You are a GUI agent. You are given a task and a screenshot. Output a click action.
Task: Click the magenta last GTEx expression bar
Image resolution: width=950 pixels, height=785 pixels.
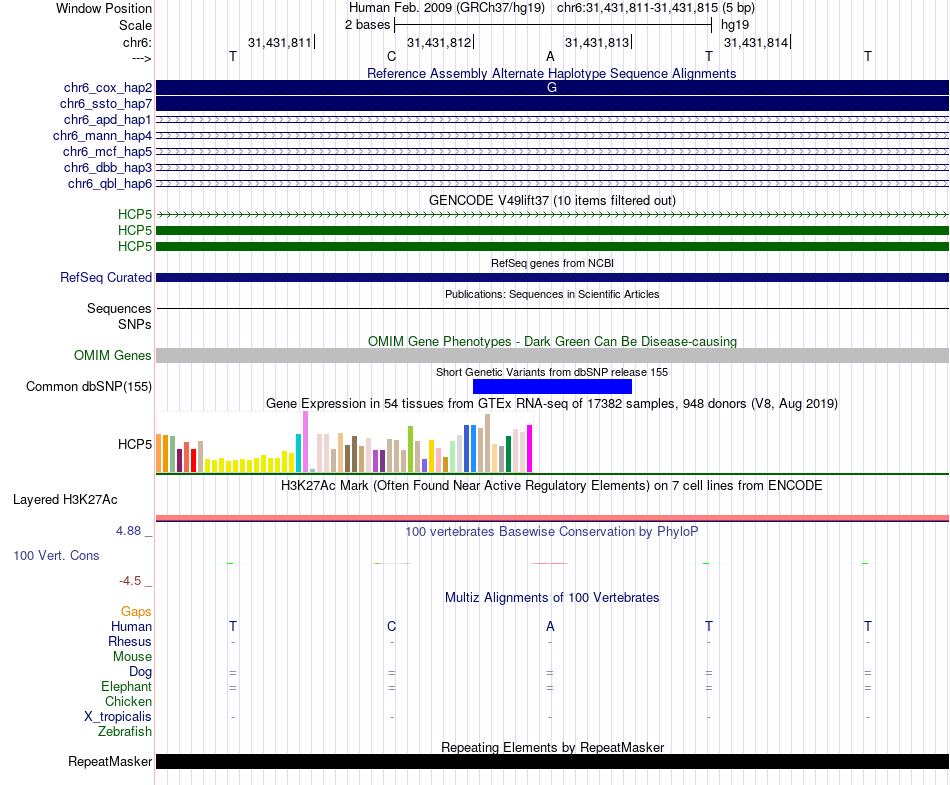click(x=530, y=448)
